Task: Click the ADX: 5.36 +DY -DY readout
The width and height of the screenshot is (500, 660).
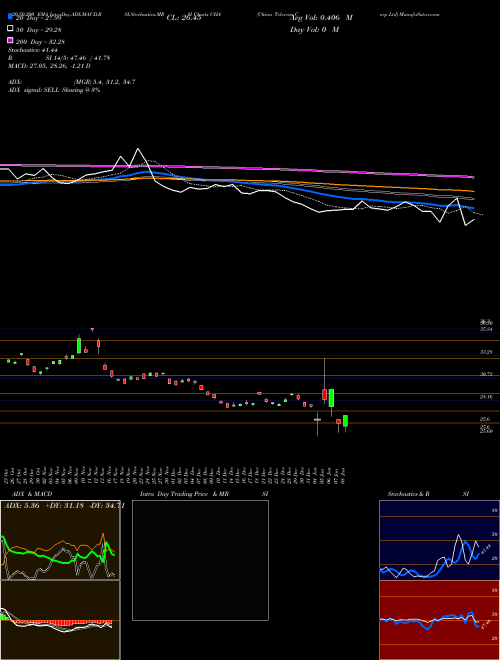Action: coord(64,506)
